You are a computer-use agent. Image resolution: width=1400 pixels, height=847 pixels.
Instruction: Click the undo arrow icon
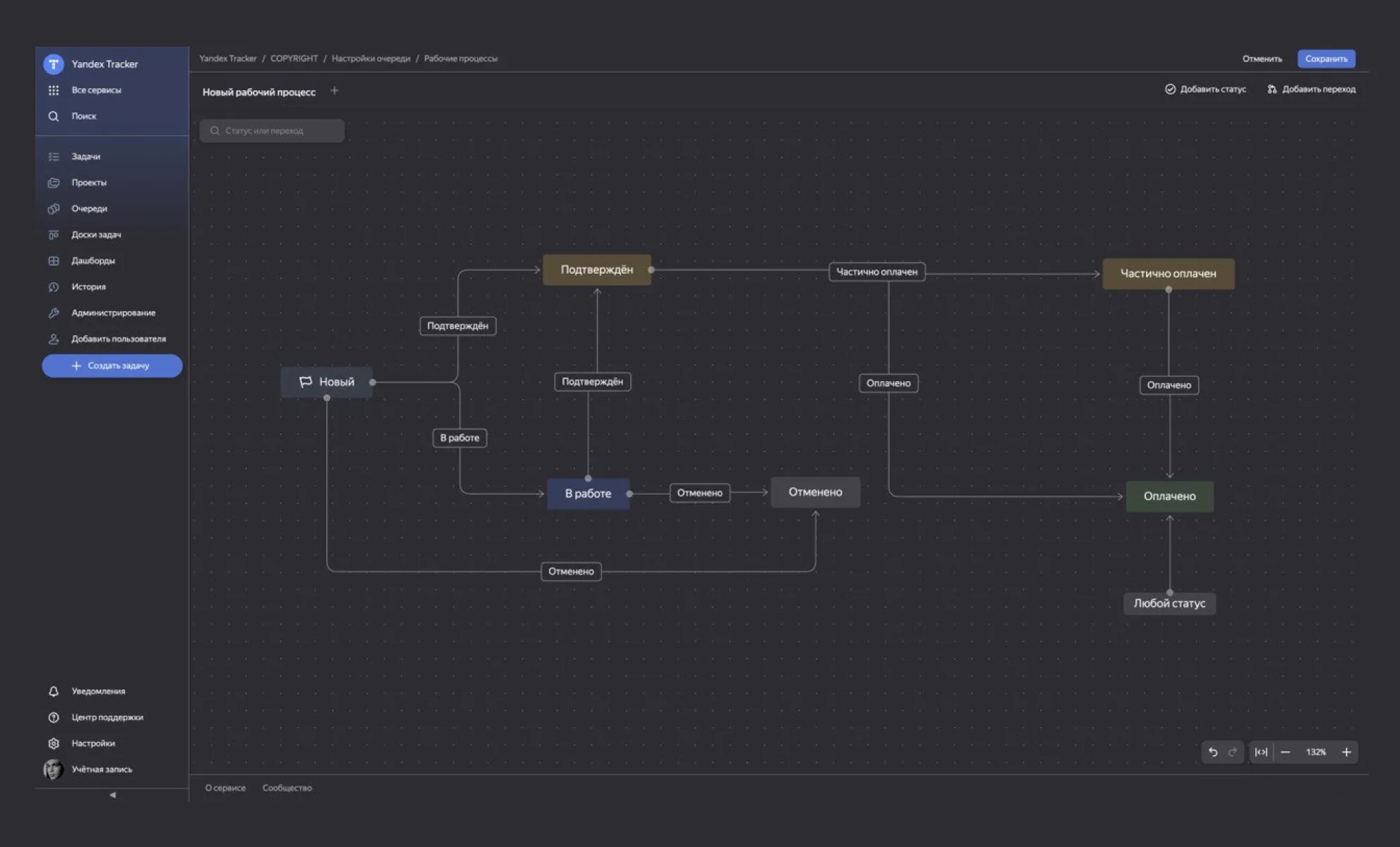coord(1212,752)
